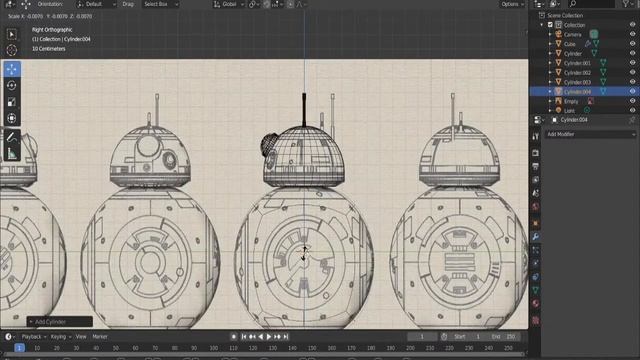
Task: Open the Physics properties tab icon
Action: tap(536, 263)
